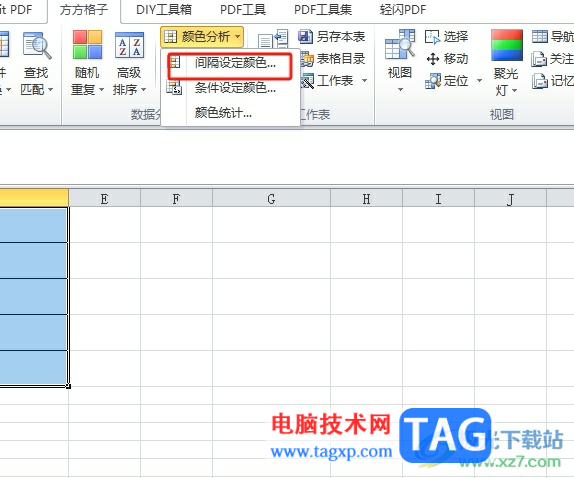Expand the 随机重复 dropdown arrow

click(x=101, y=89)
